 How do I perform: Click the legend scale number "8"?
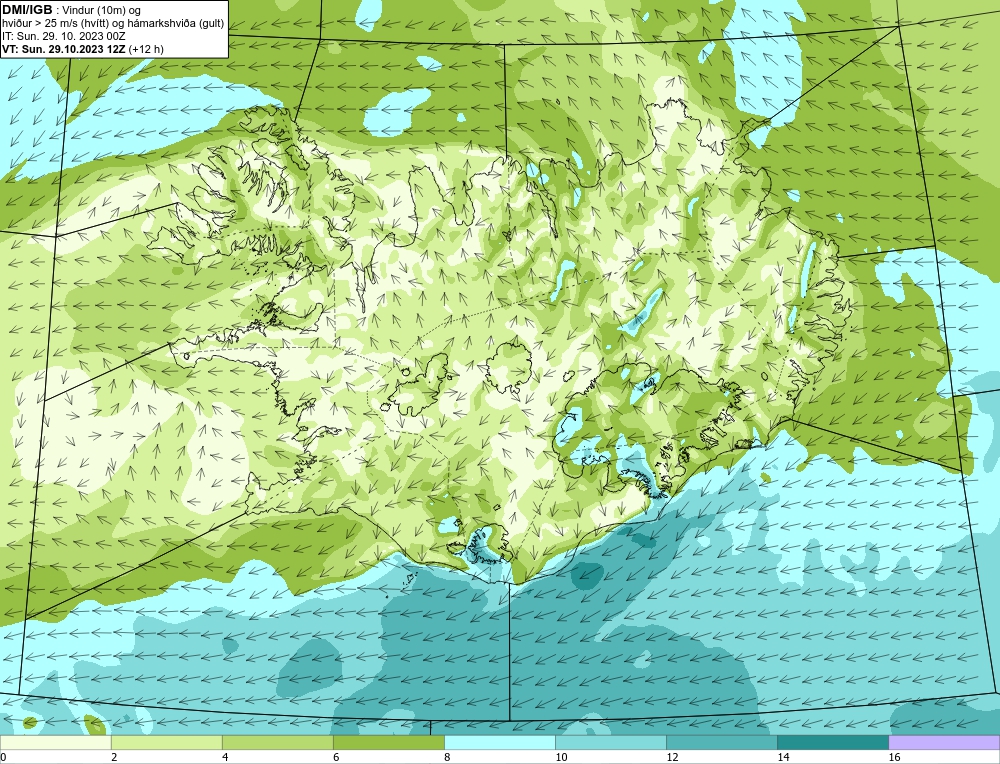[x=447, y=757]
